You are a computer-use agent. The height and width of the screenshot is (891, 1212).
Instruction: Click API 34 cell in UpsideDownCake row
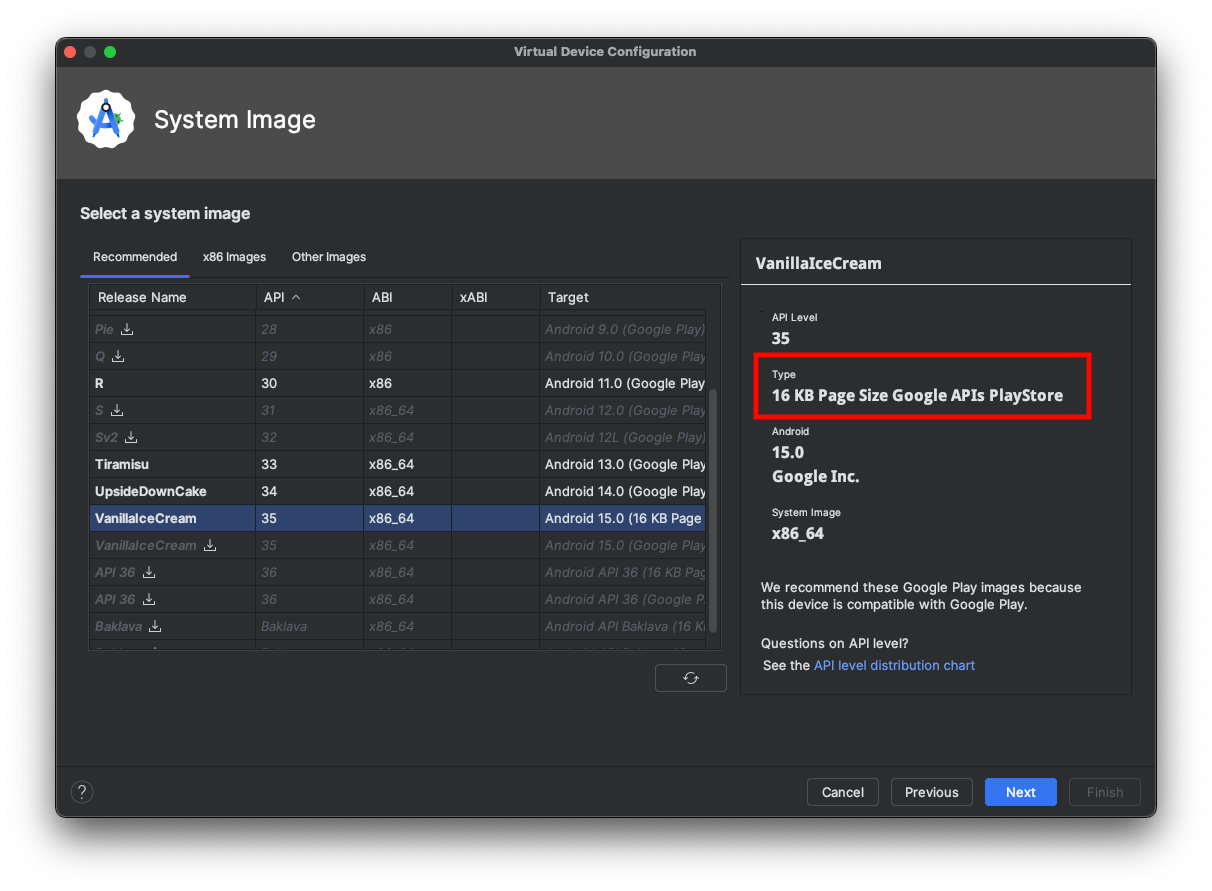[x=310, y=491]
